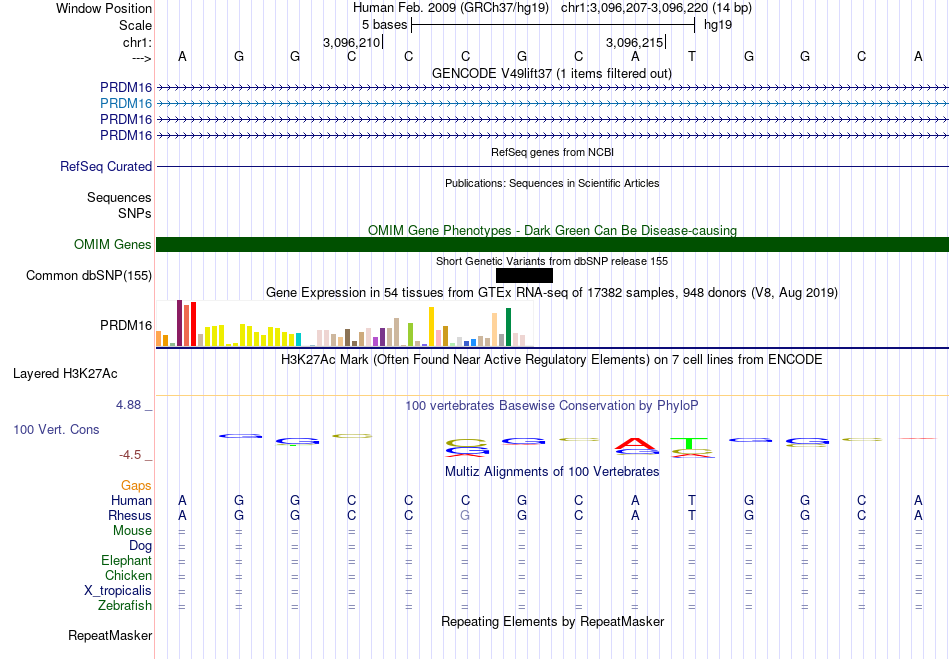
Task: Click 'Multiz Alignments of 100 Vertebrates' title
Action: point(552,472)
